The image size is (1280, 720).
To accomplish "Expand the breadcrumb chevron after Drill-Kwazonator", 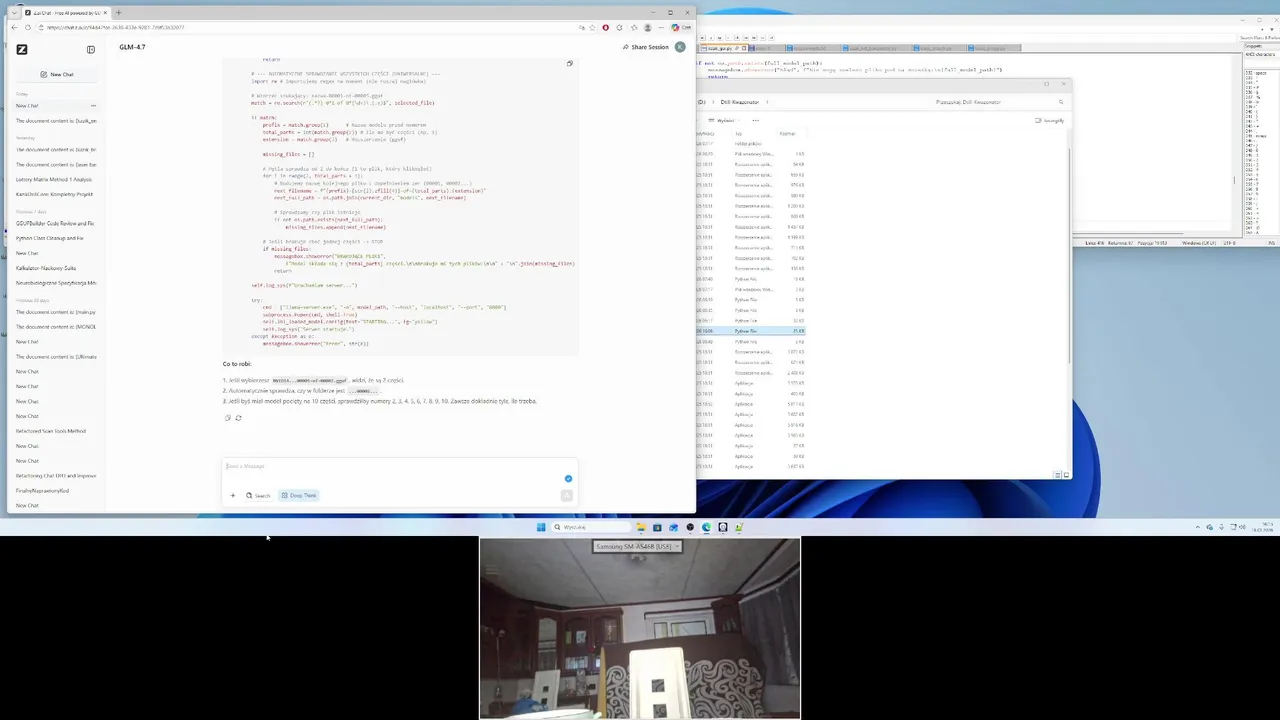I will tap(767, 102).
